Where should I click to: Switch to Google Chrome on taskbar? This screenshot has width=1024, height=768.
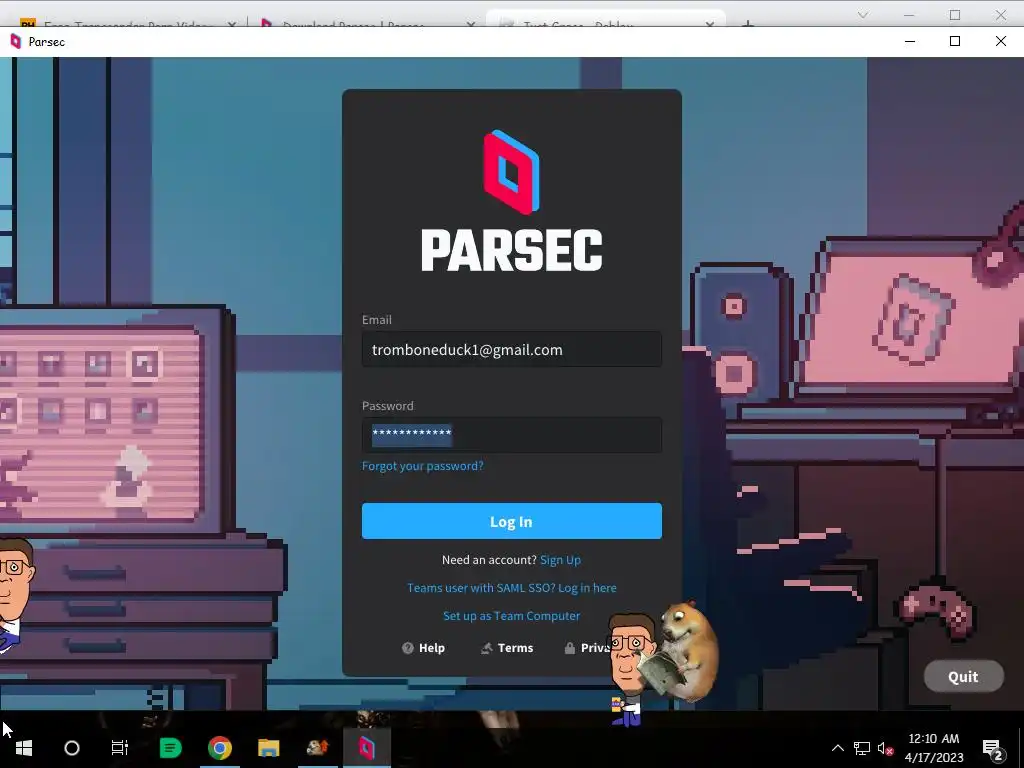pyautogui.click(x=219, y=748)
